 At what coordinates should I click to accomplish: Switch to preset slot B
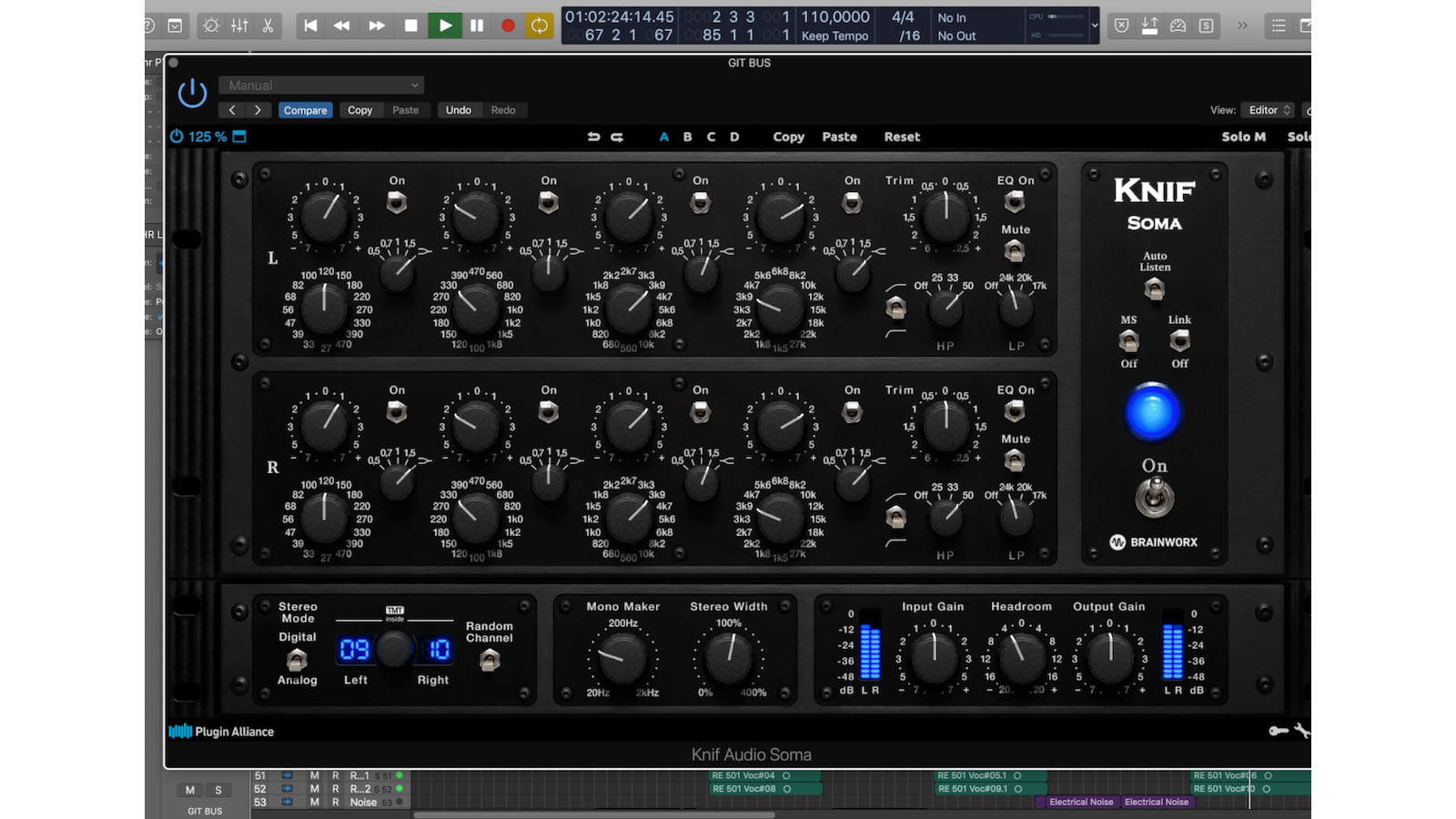687,136
